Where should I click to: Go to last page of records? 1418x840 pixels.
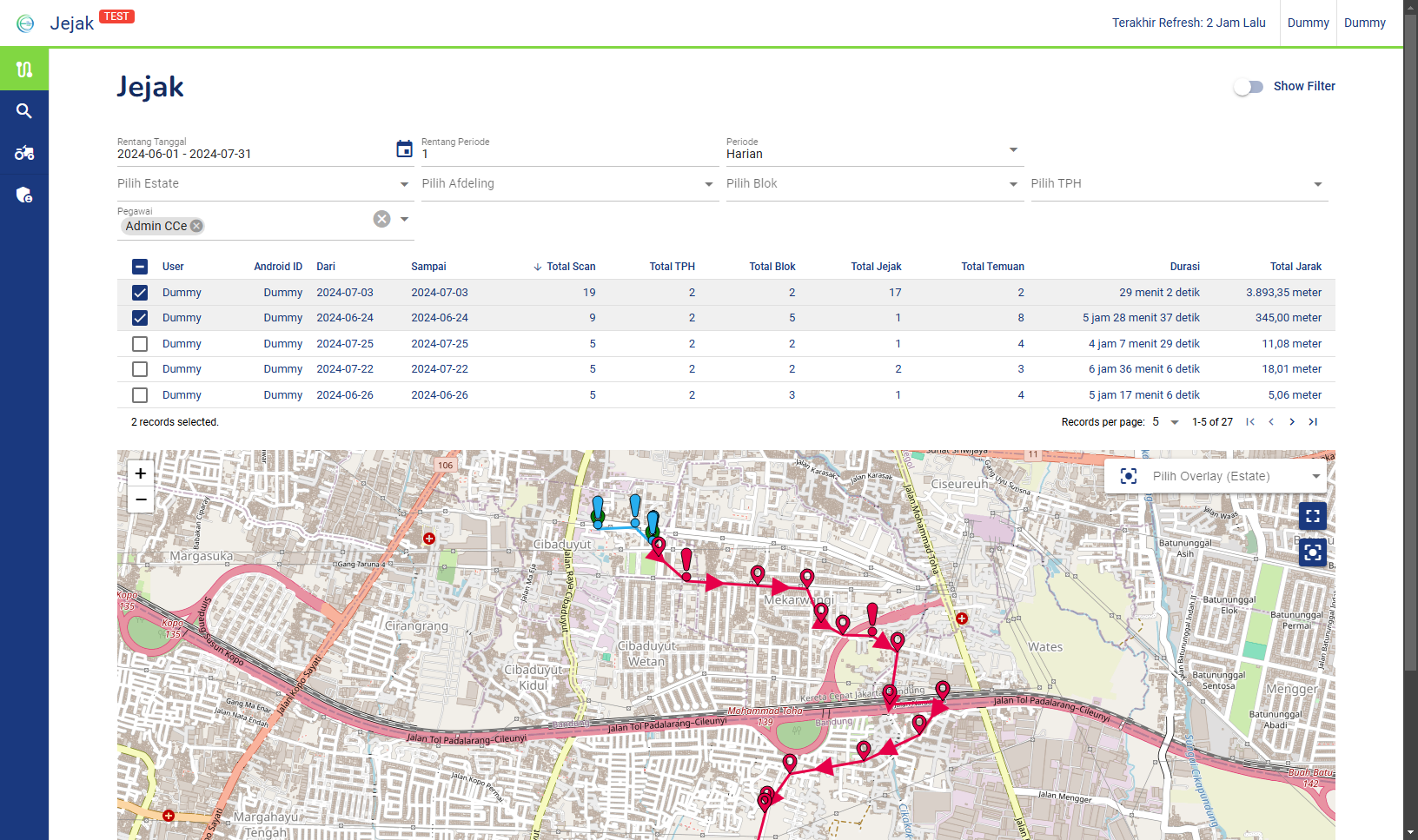coord(1313,422)
